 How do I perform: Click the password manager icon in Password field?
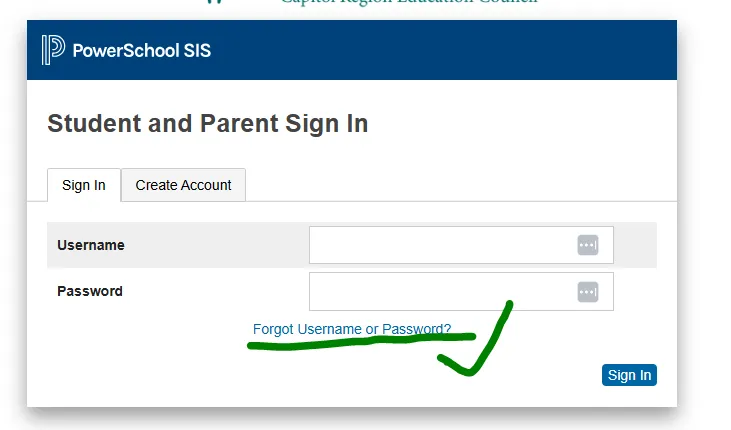tap(588, 292)
